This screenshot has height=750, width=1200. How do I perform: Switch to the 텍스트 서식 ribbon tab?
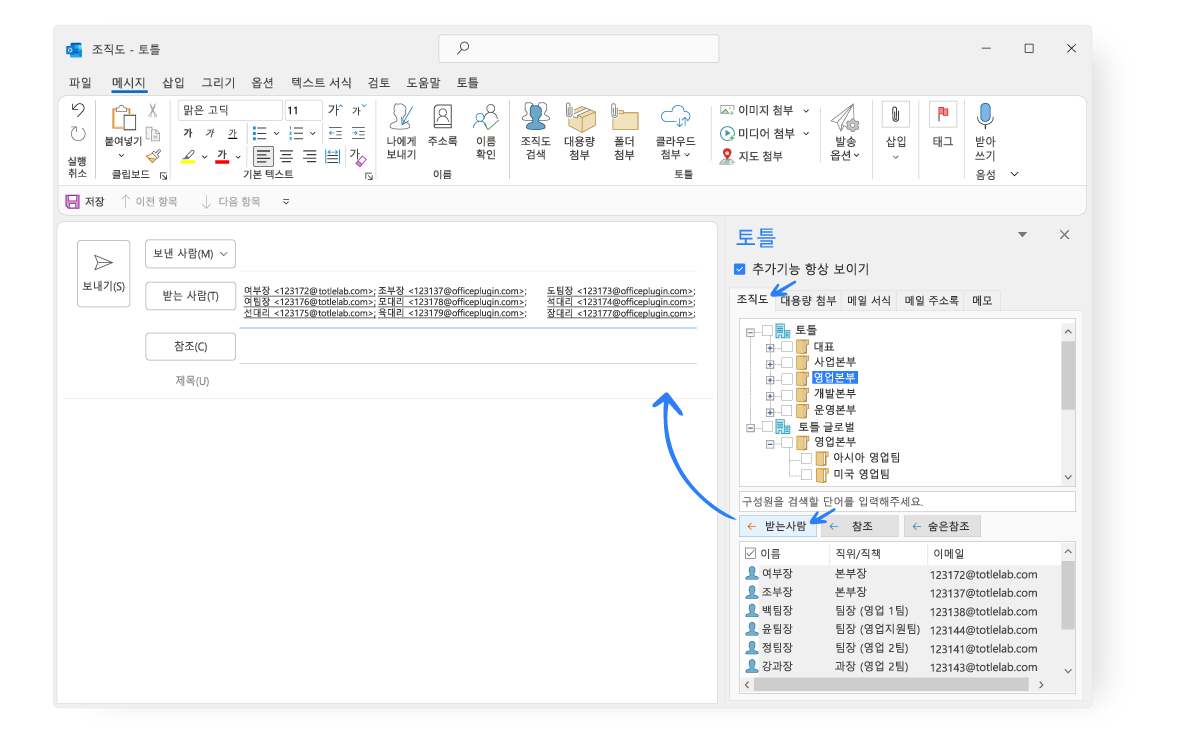[x=321, y=83]
